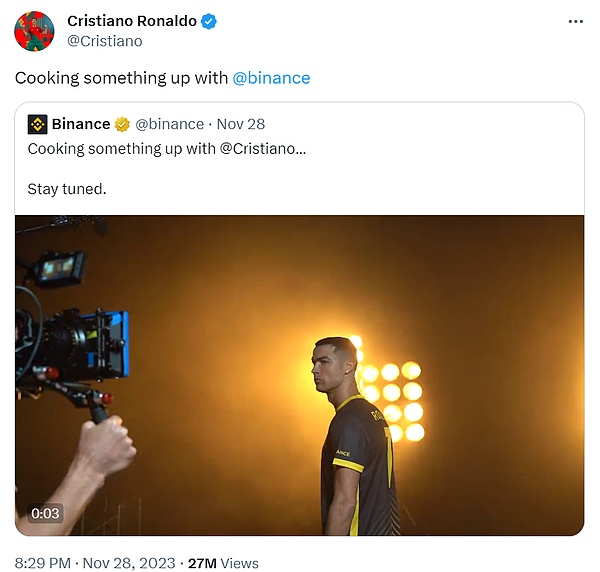The height and width of the screenshot is (572, 600).
Task: Open the tweet's three-dot more menu
Action: [x=574, y=21]
